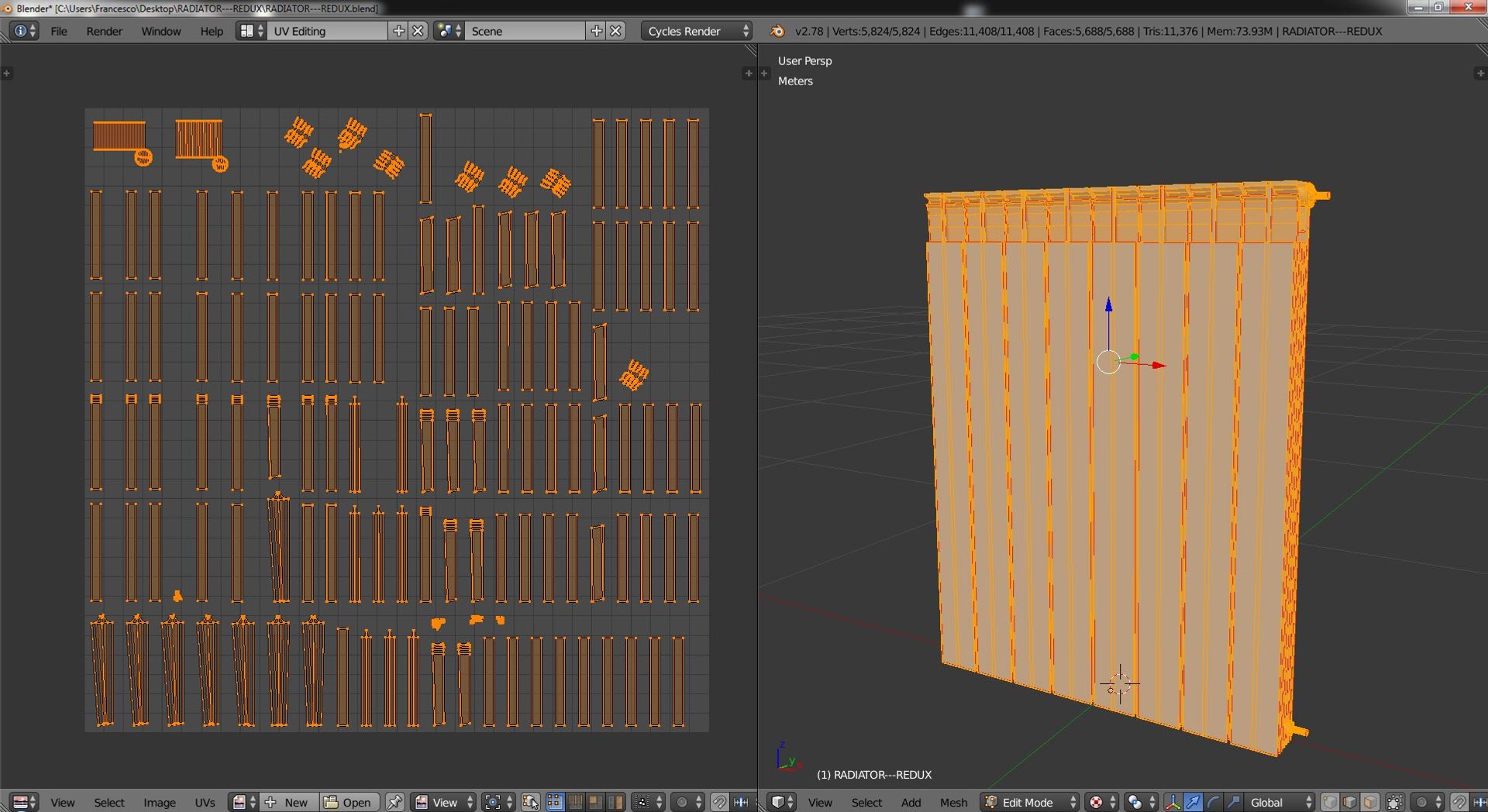Image resolution: width=1488 pixels, height=812 pixels.
Task: Expand the 3D viewport toolshelf plus tab
Action: tap(764, 74)
